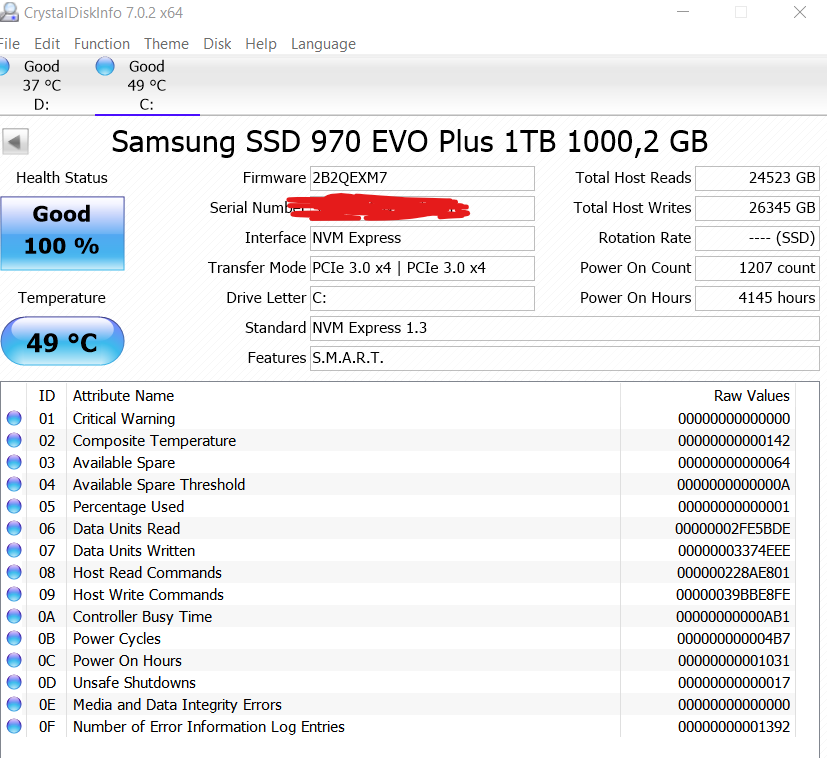Screen dimensions: 827x758
Task: Click the Interface field NVM Express
Action: coord(422,238)
